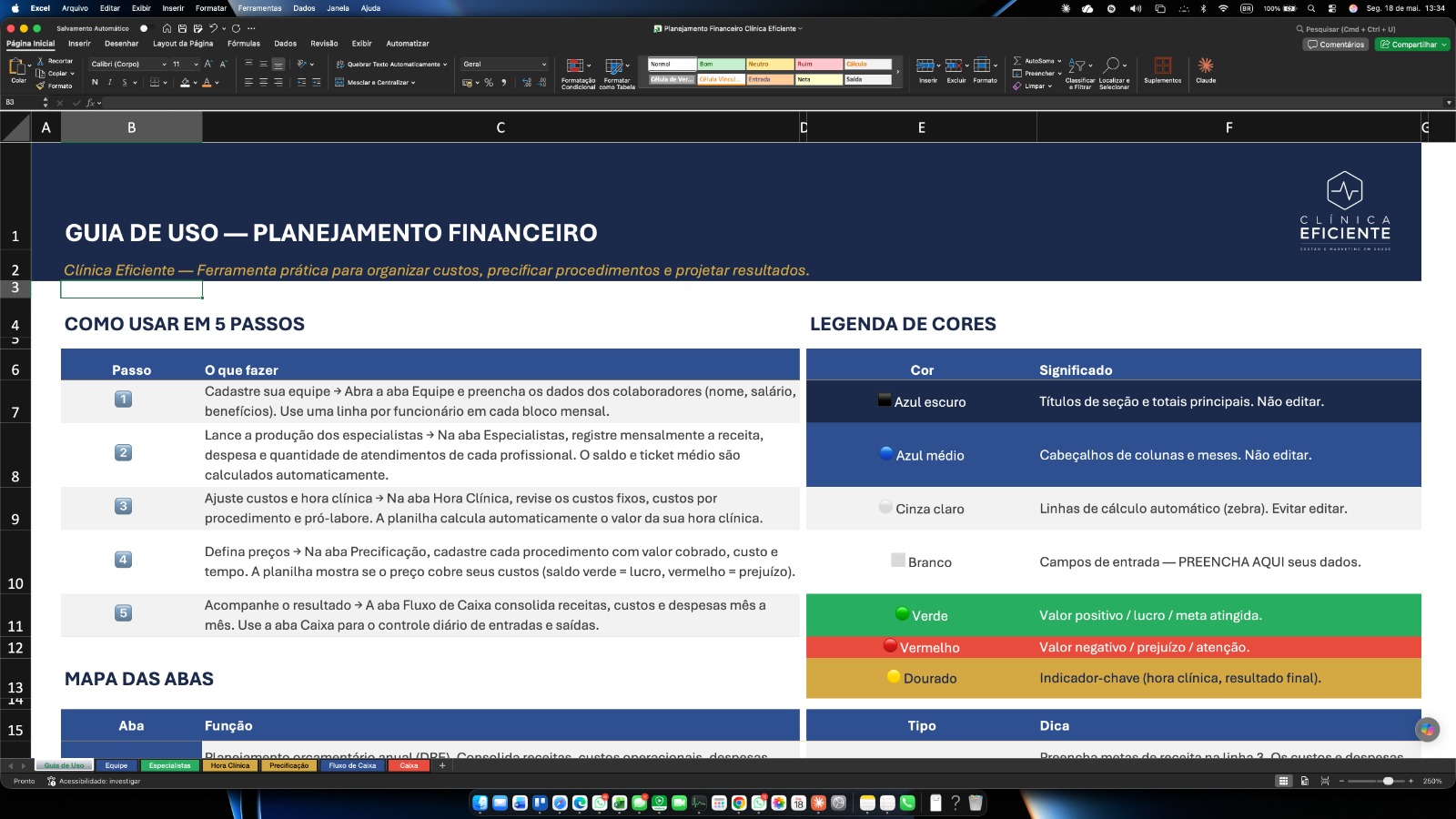Open Finder from the Dock
Viewport: 1456px width, 819px height.
pos(480,803)
